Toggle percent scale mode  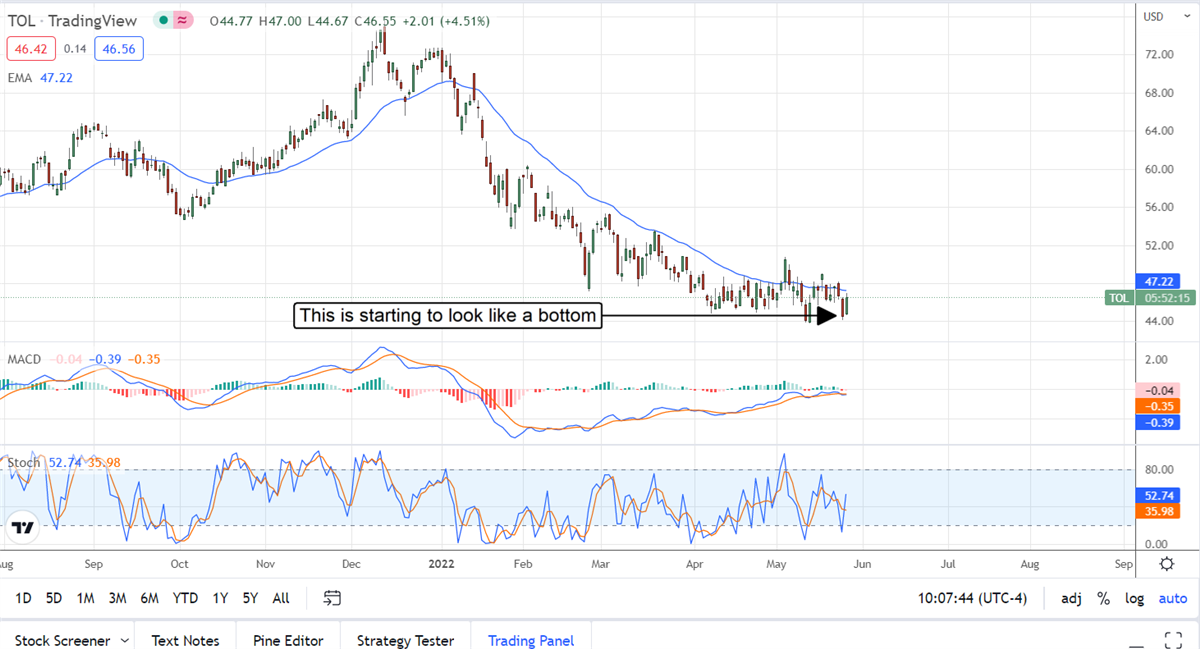(x=1103, y=598)
